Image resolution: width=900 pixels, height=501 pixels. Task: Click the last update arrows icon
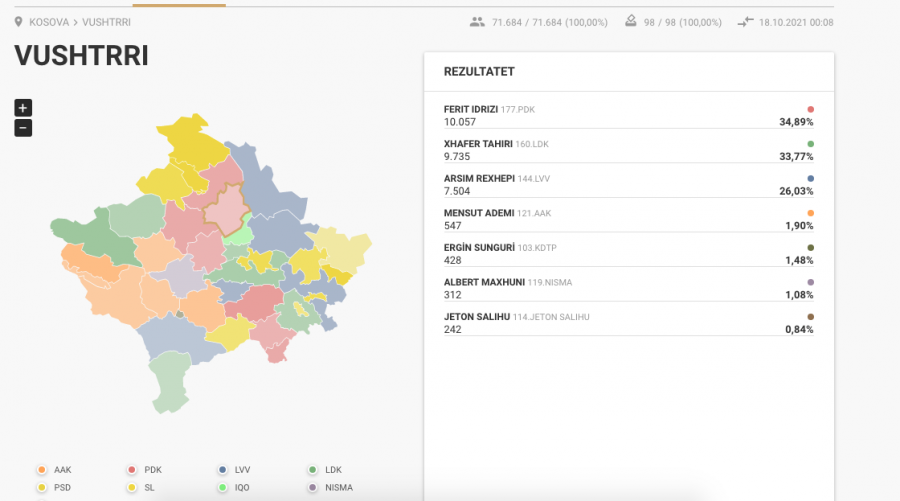(x=745, y=22)
